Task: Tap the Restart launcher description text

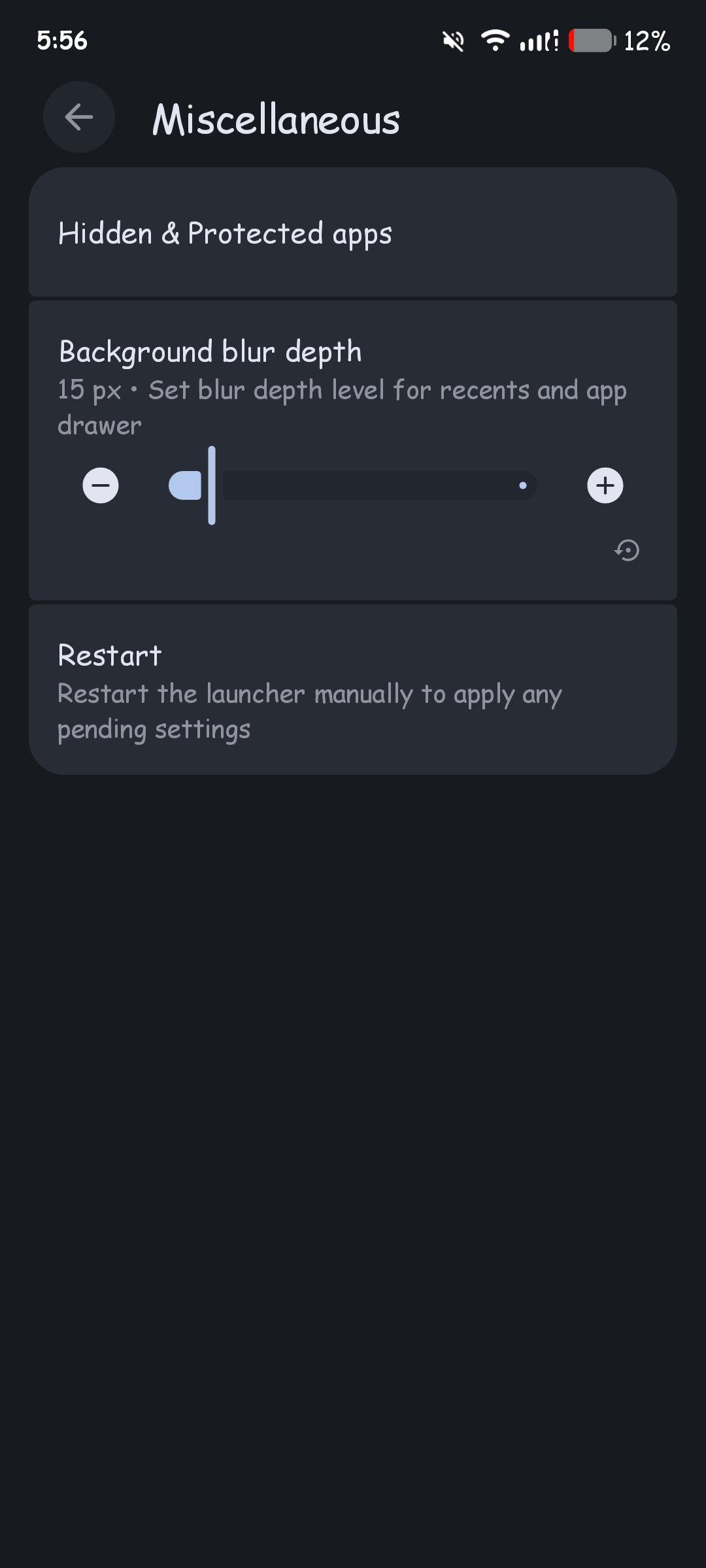Action: click(309, 711)
